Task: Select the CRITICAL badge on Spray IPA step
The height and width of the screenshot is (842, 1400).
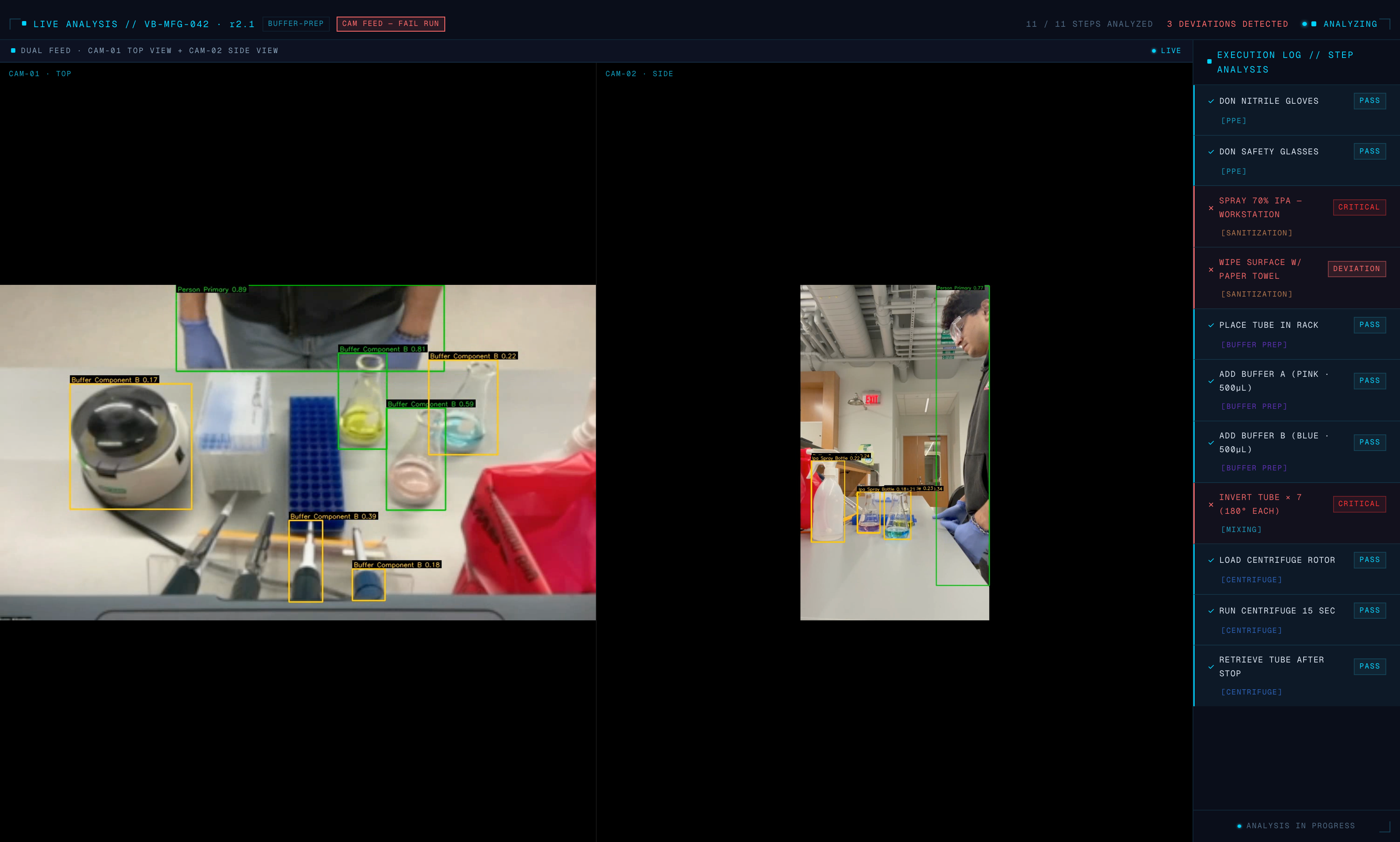Action: pos(1359,207)
